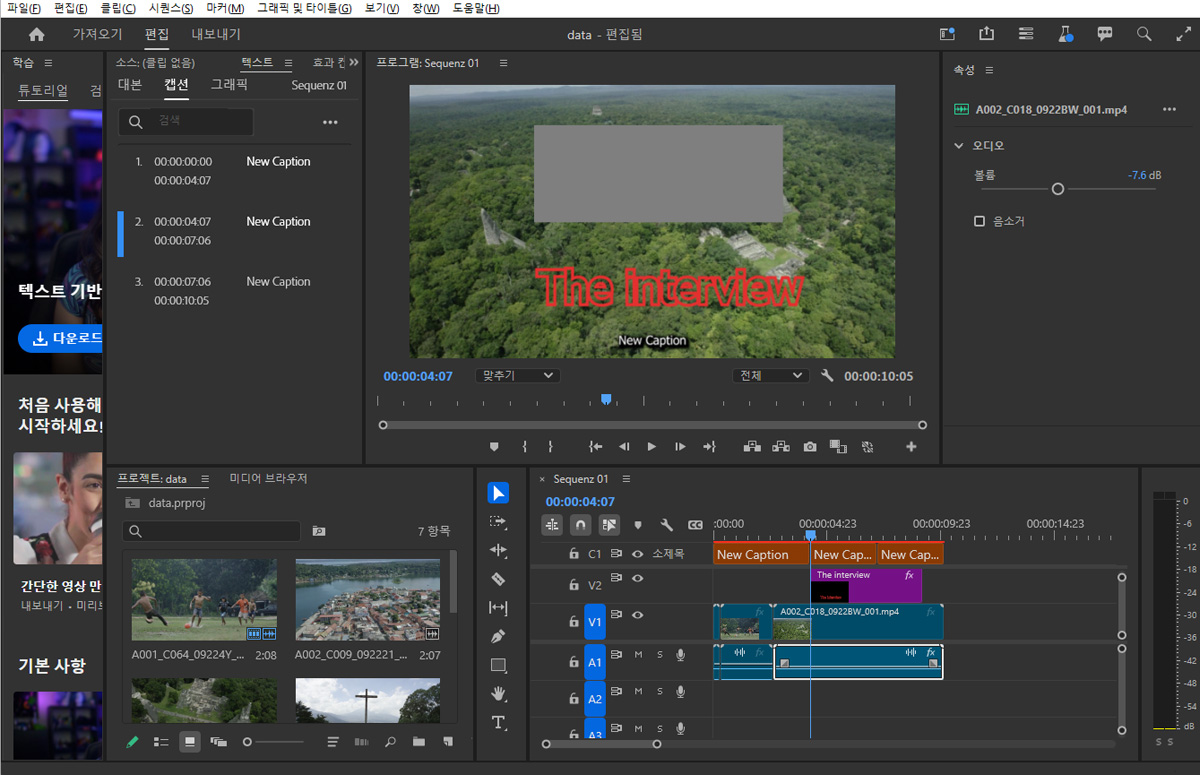Image resolution: width=1200 pixels, height=775 pixels.
Task: Select the Selection arrow tool
Action: tap(498, 493)
